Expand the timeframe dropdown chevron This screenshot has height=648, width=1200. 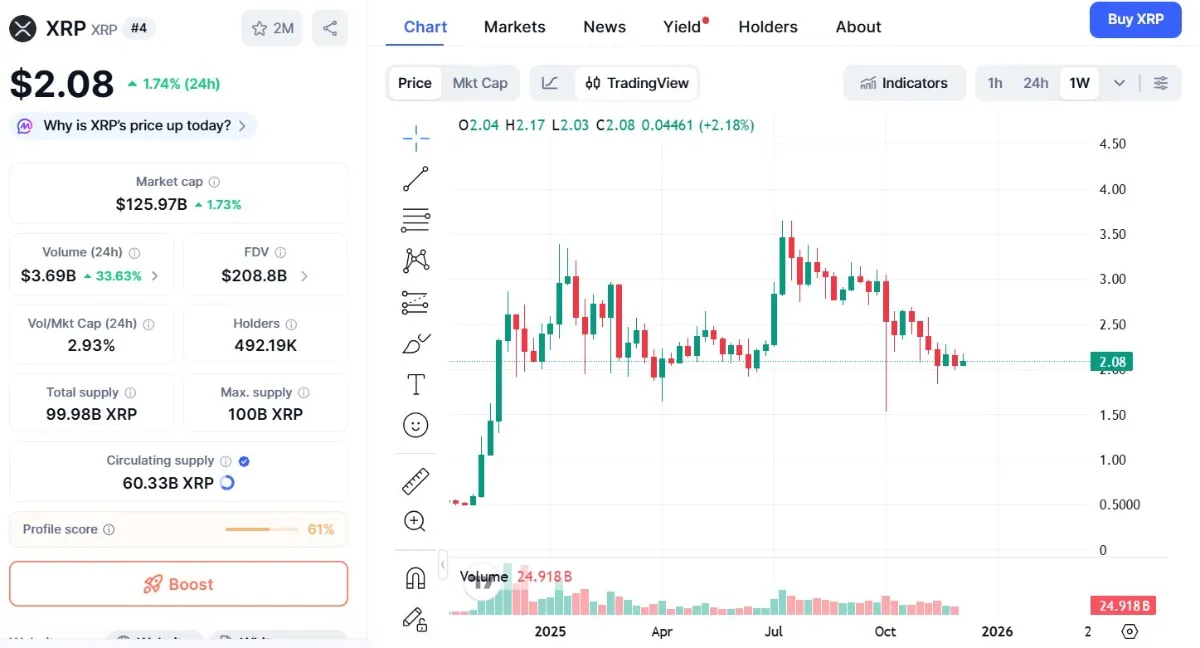pyautogui.click(x=1120, y=83)
